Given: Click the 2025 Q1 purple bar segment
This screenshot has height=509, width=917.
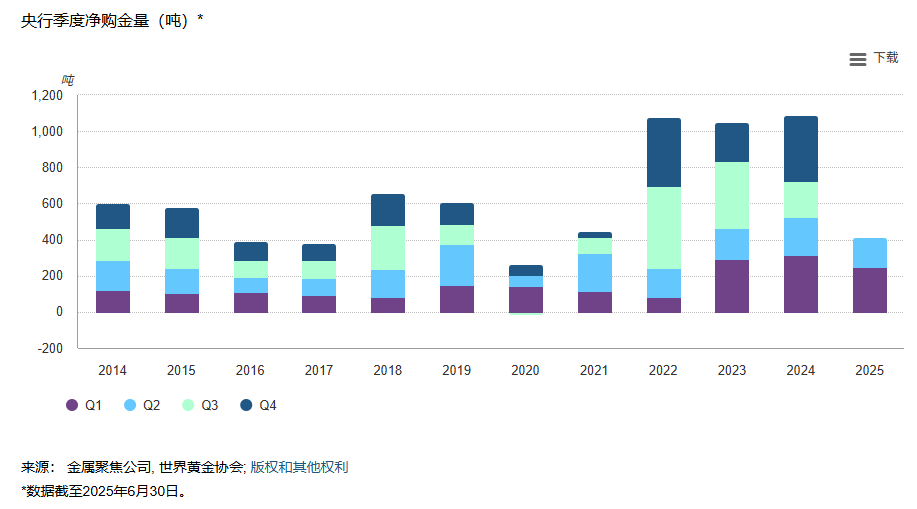Looking at the screenshot, I should coord(869,290).
